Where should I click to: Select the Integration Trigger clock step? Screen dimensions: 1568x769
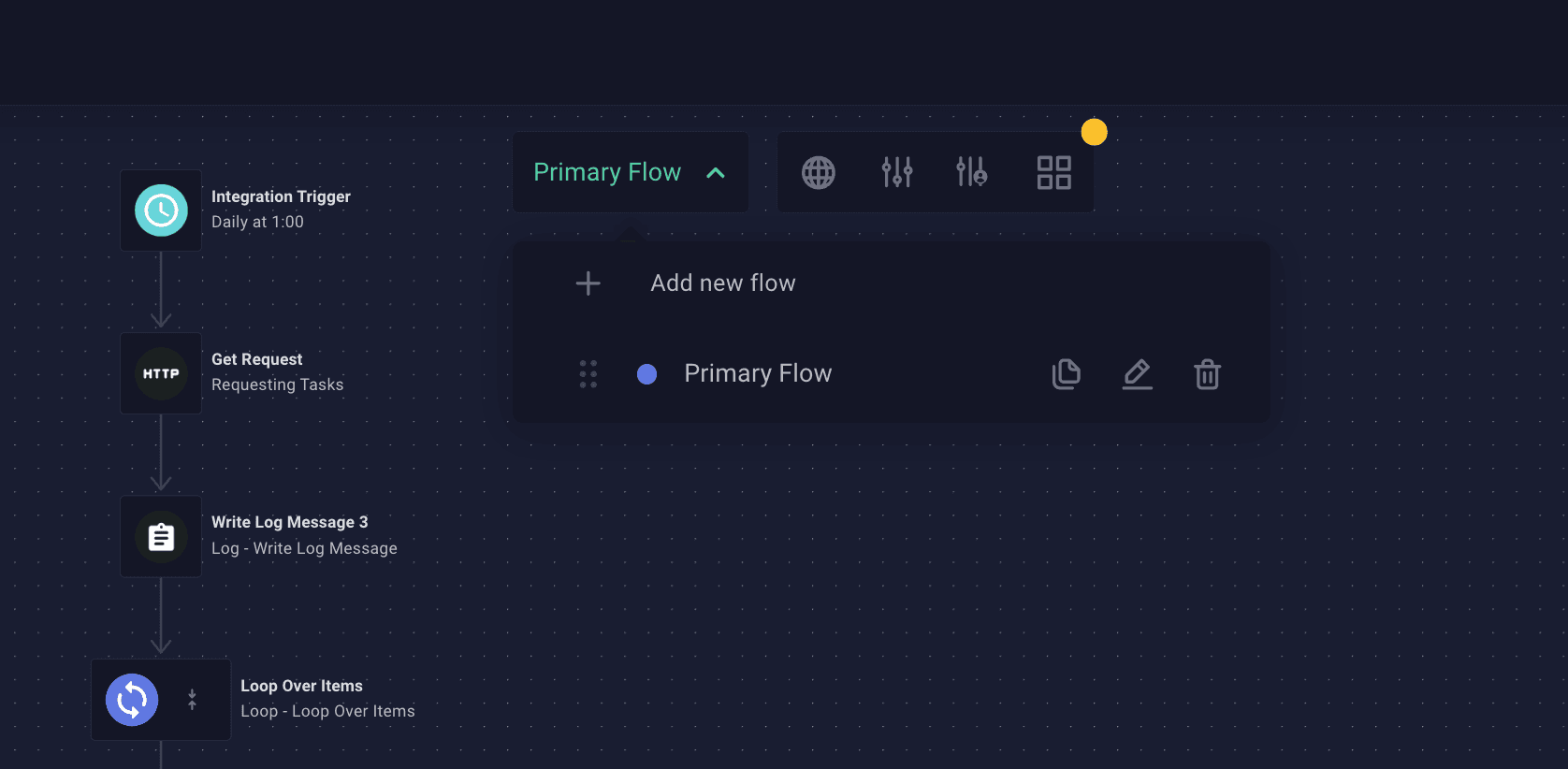[161, 210]
